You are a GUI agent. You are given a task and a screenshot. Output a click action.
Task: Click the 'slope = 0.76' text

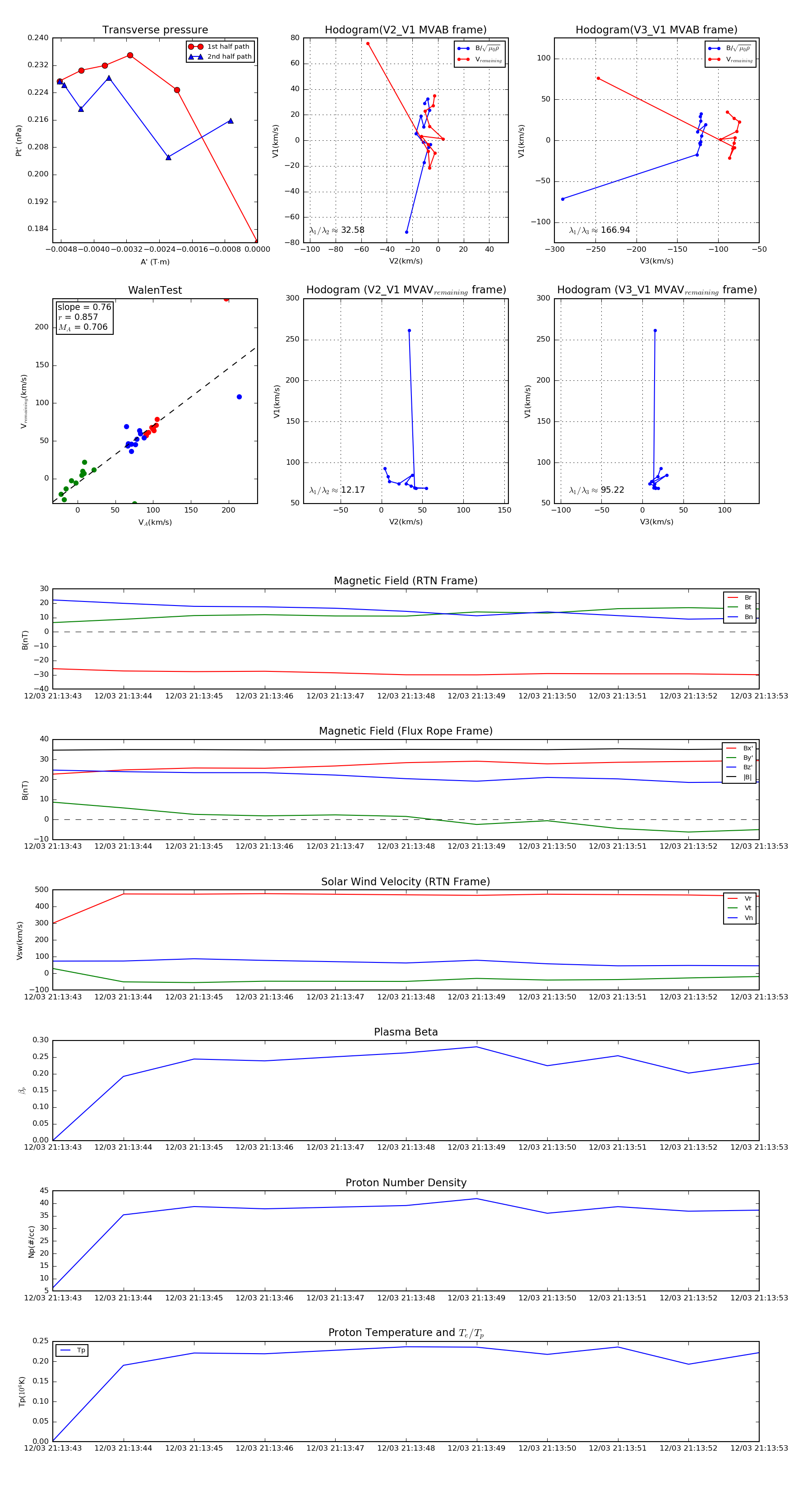pos(84,307)
